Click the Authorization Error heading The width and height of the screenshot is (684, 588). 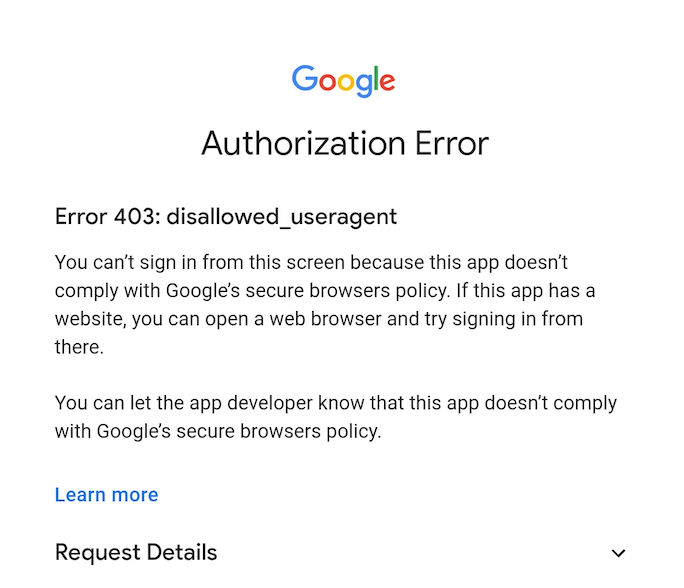345,143
